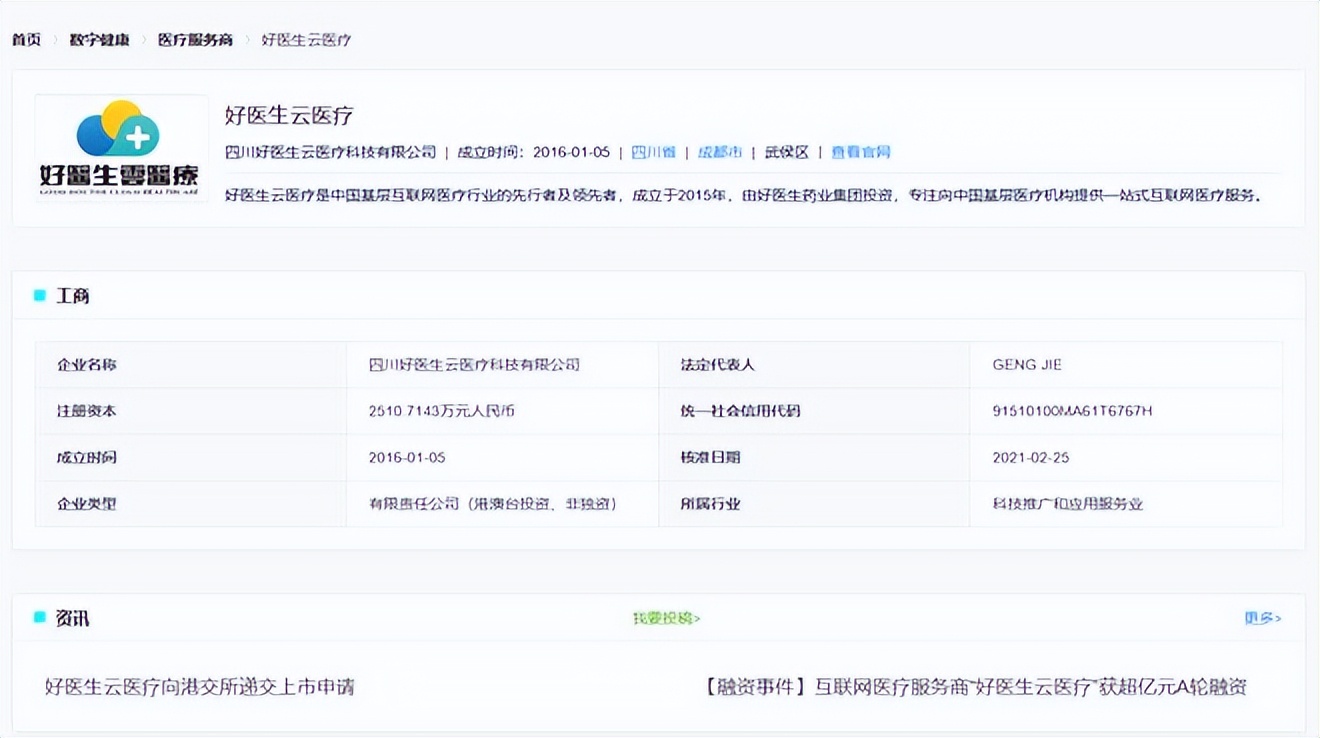This screenshot has width=1320, height=738.
Task: Select the 好医生云医疗 page title heading
Action: (x=289, y=115)
